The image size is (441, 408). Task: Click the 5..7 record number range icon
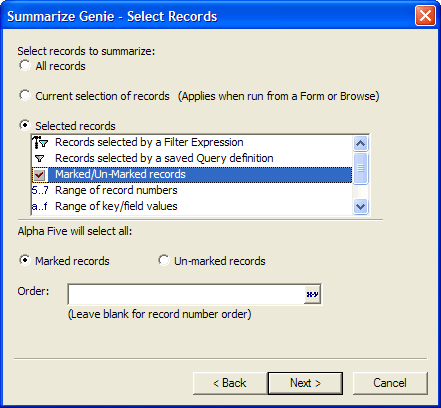tap(40, 190)
